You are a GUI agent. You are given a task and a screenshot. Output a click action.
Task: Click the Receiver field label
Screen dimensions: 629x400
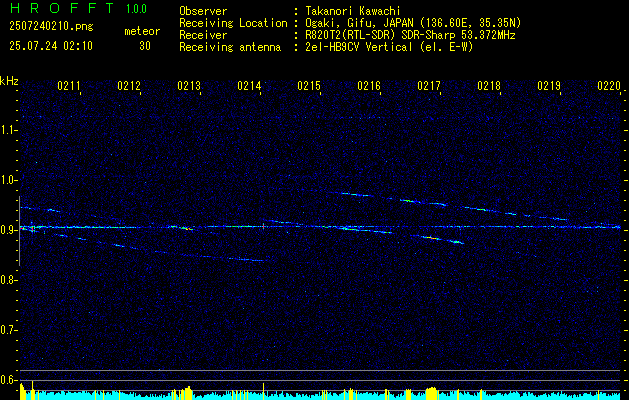(x=203, y=35)
